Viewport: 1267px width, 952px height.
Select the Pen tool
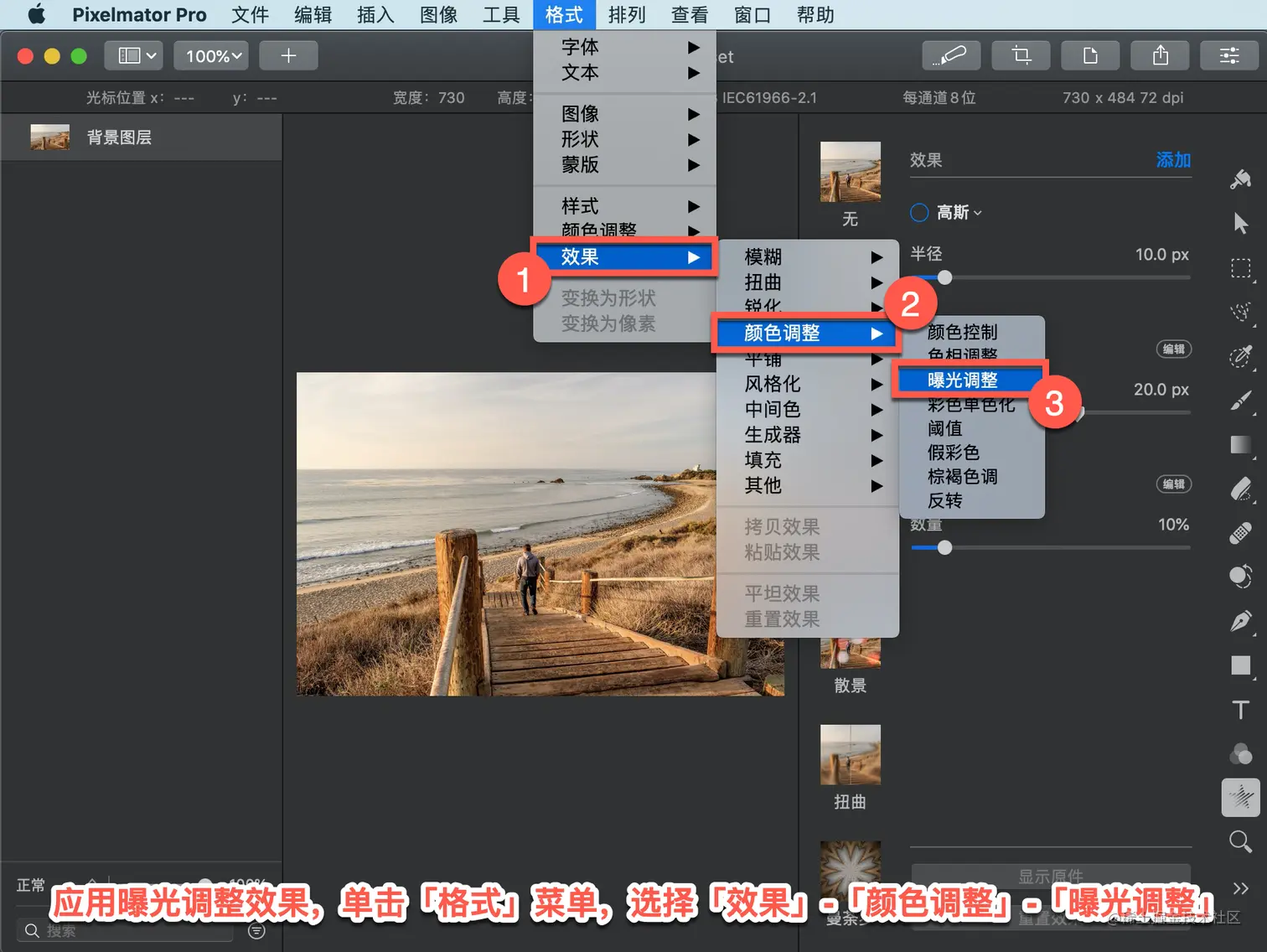click(1241, 621)
